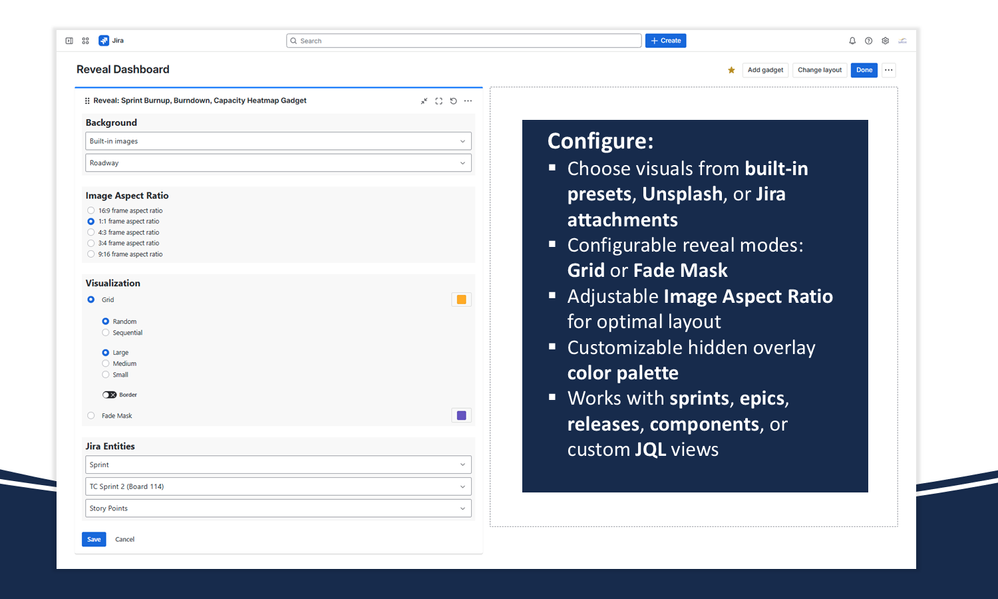
Task: Minimize the Reveal gadget
Action: 424,101
